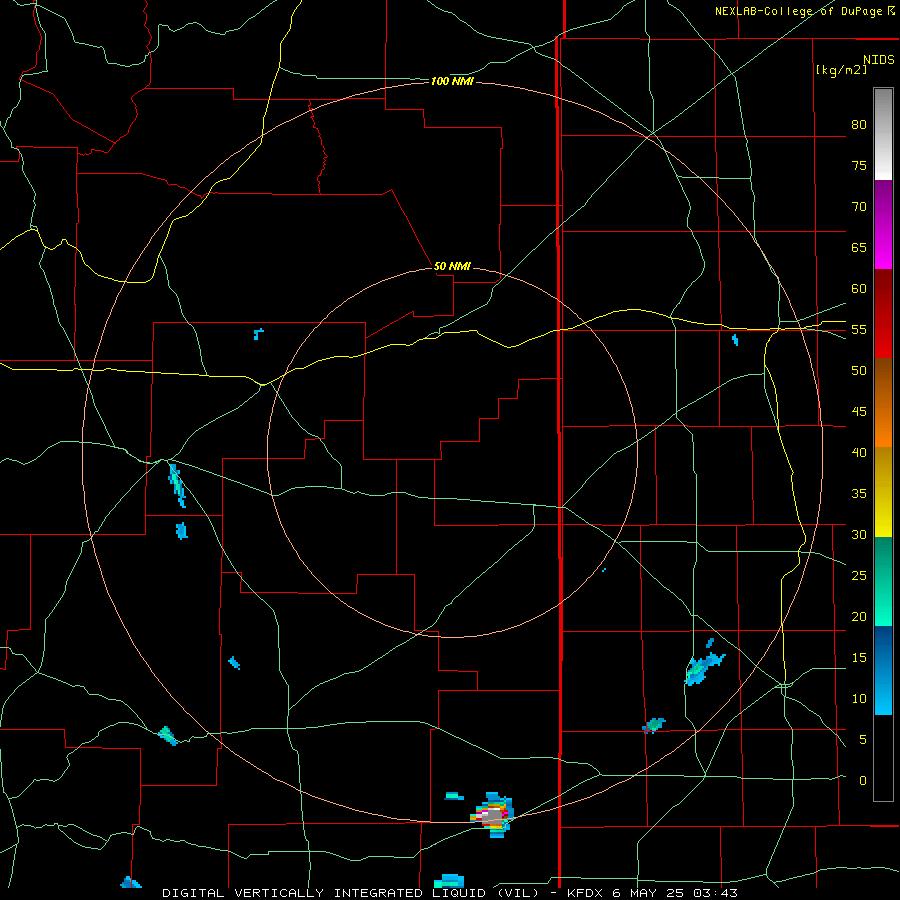900x900 pixels.
Task: Pick the gray-white segment of the color bar
Action: pyautogui.click(x=883, y=134)
